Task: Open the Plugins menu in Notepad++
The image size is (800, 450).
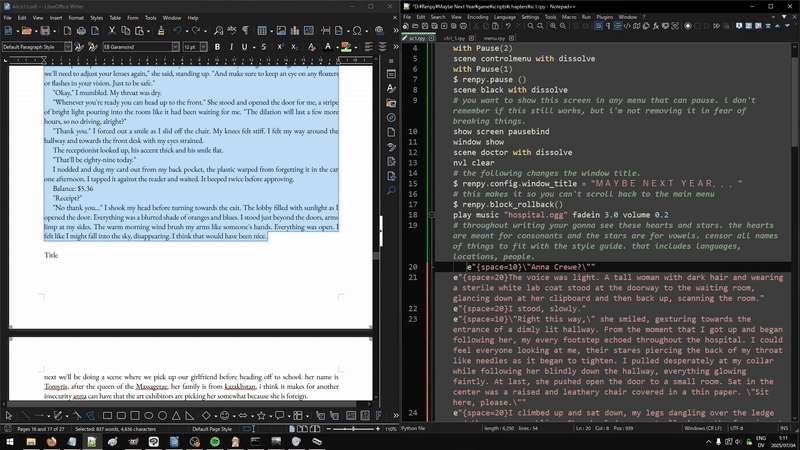Action: 605,17
